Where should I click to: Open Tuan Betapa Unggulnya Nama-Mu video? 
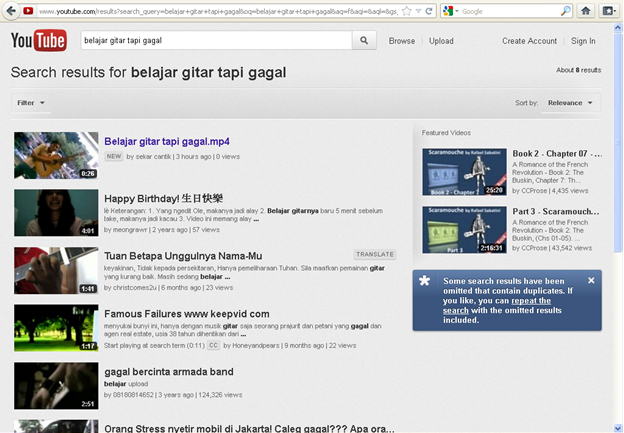click(183, 256)
